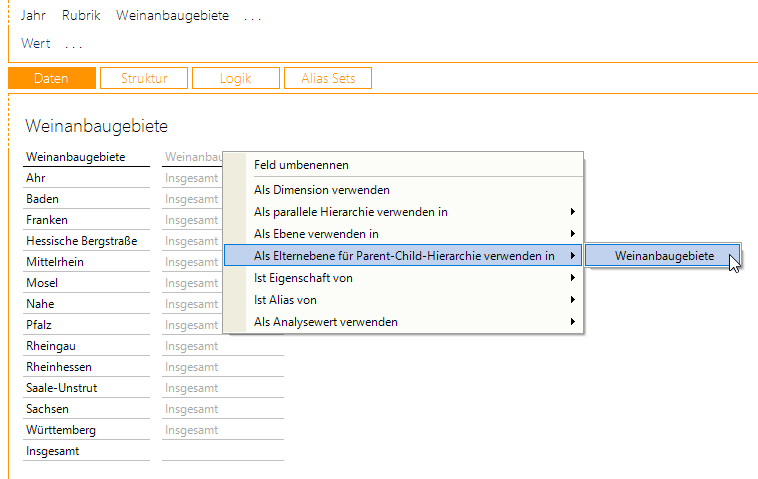Click the Insgesamt cell in bottom row
The width and height of the screenshot is (758, 479).
click(53, 451)
